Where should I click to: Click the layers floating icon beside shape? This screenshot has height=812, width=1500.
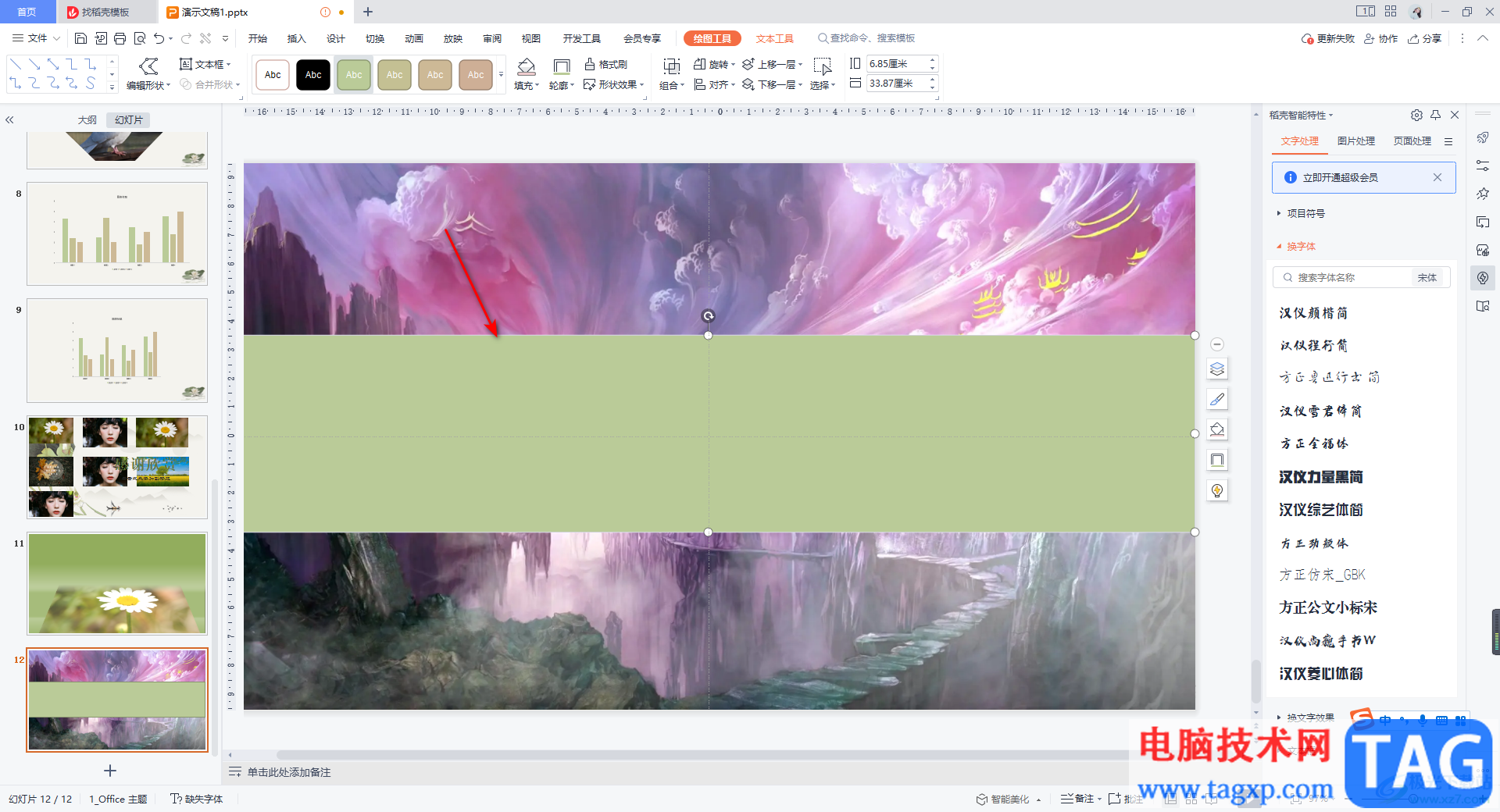point(1217,369)
